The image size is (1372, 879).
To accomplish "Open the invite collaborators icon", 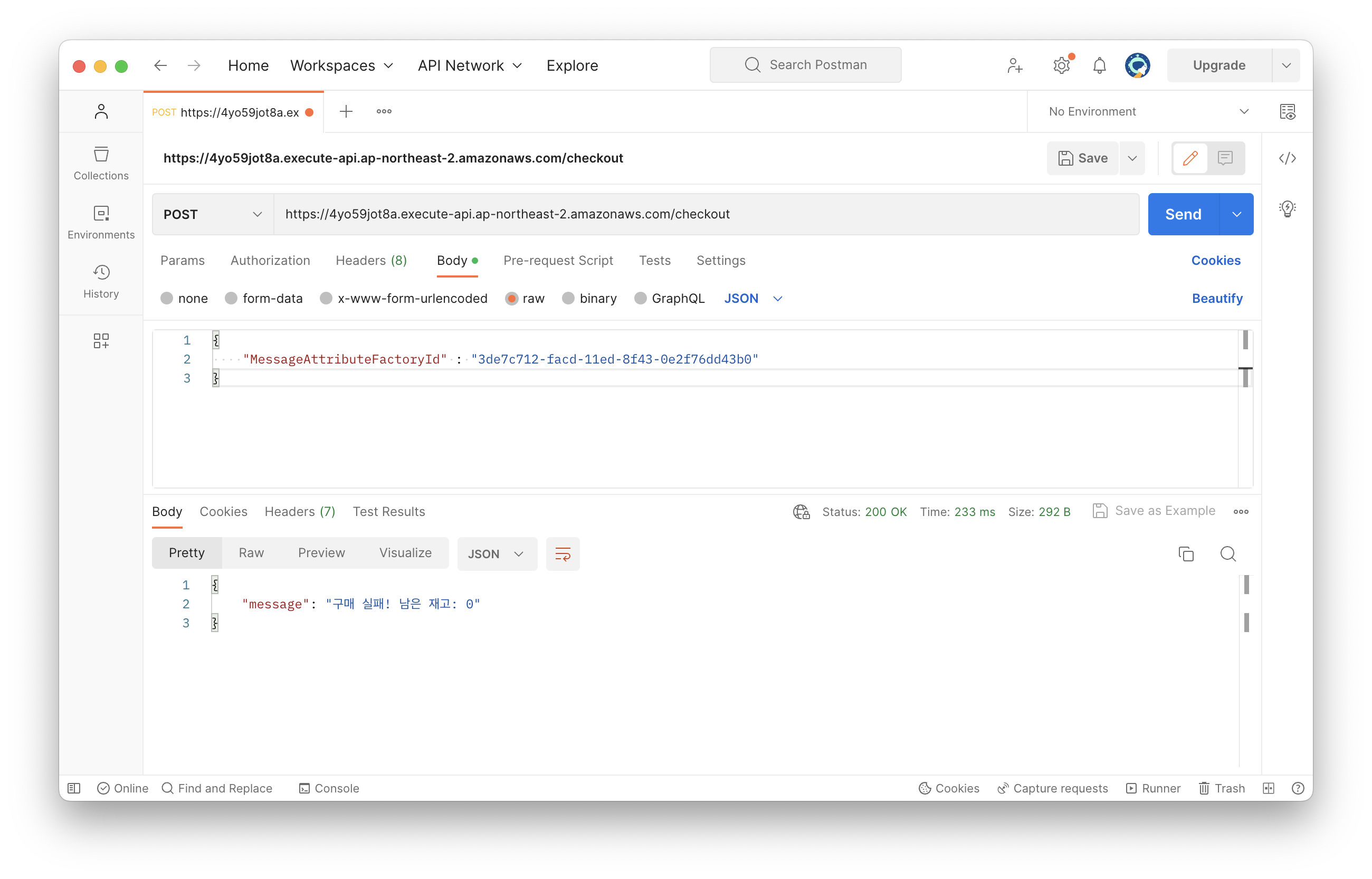I will (x=1015, y=65).
